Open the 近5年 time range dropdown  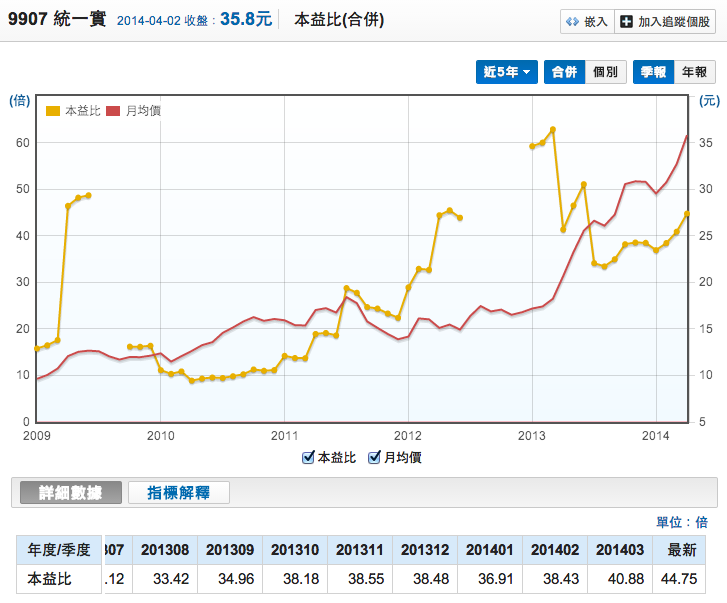[507, 72]
